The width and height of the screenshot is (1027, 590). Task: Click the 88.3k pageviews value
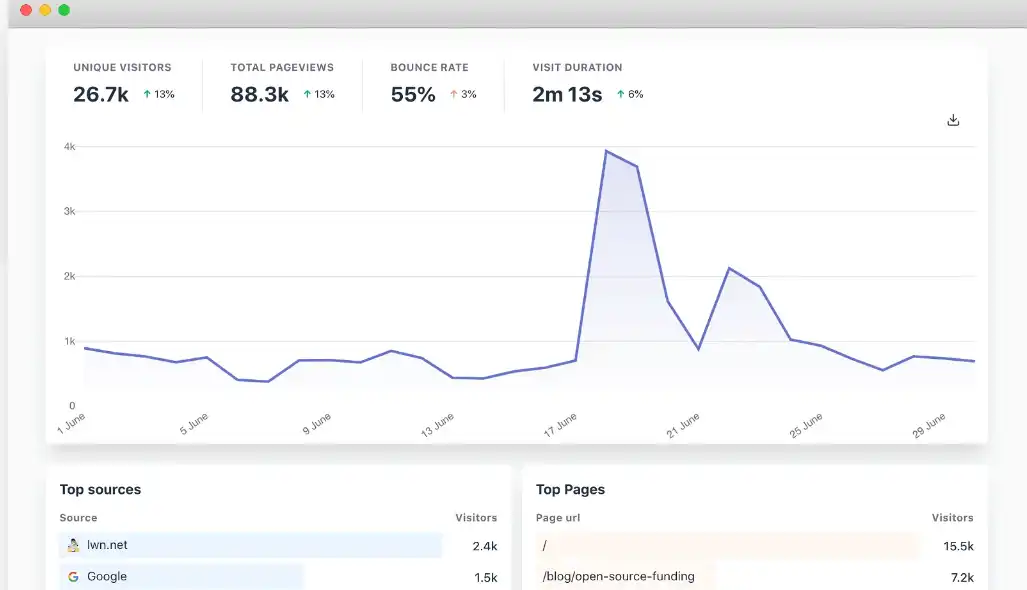coord(259,94)
